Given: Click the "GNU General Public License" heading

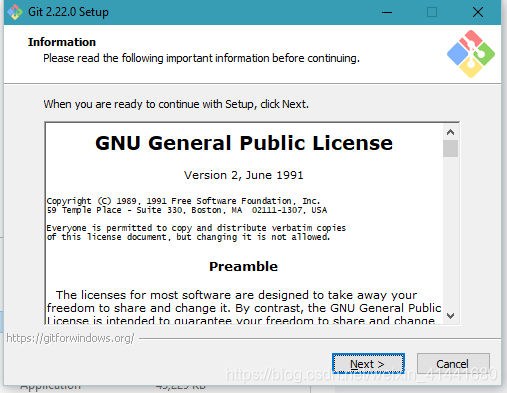Looking at the screenshot, I should point(244,143).
